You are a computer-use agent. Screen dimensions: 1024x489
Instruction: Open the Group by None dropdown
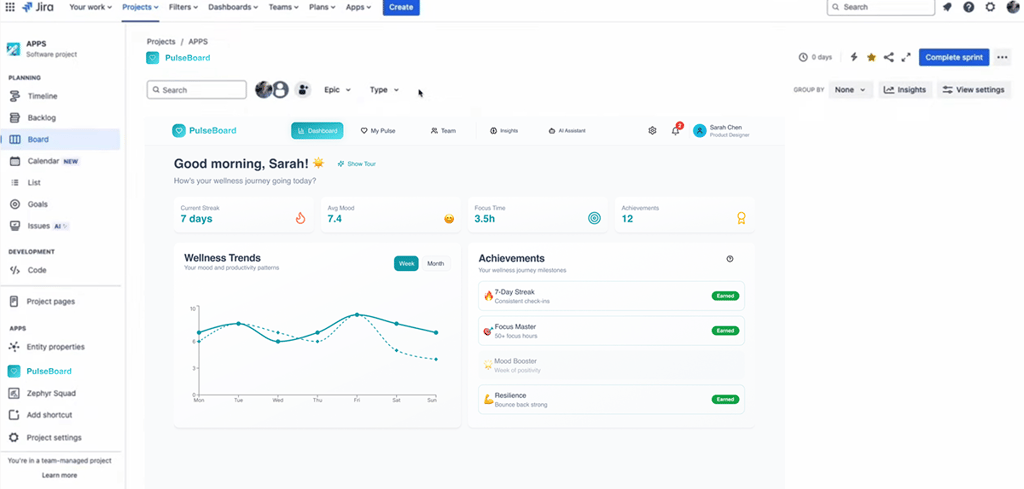(851, 89)
